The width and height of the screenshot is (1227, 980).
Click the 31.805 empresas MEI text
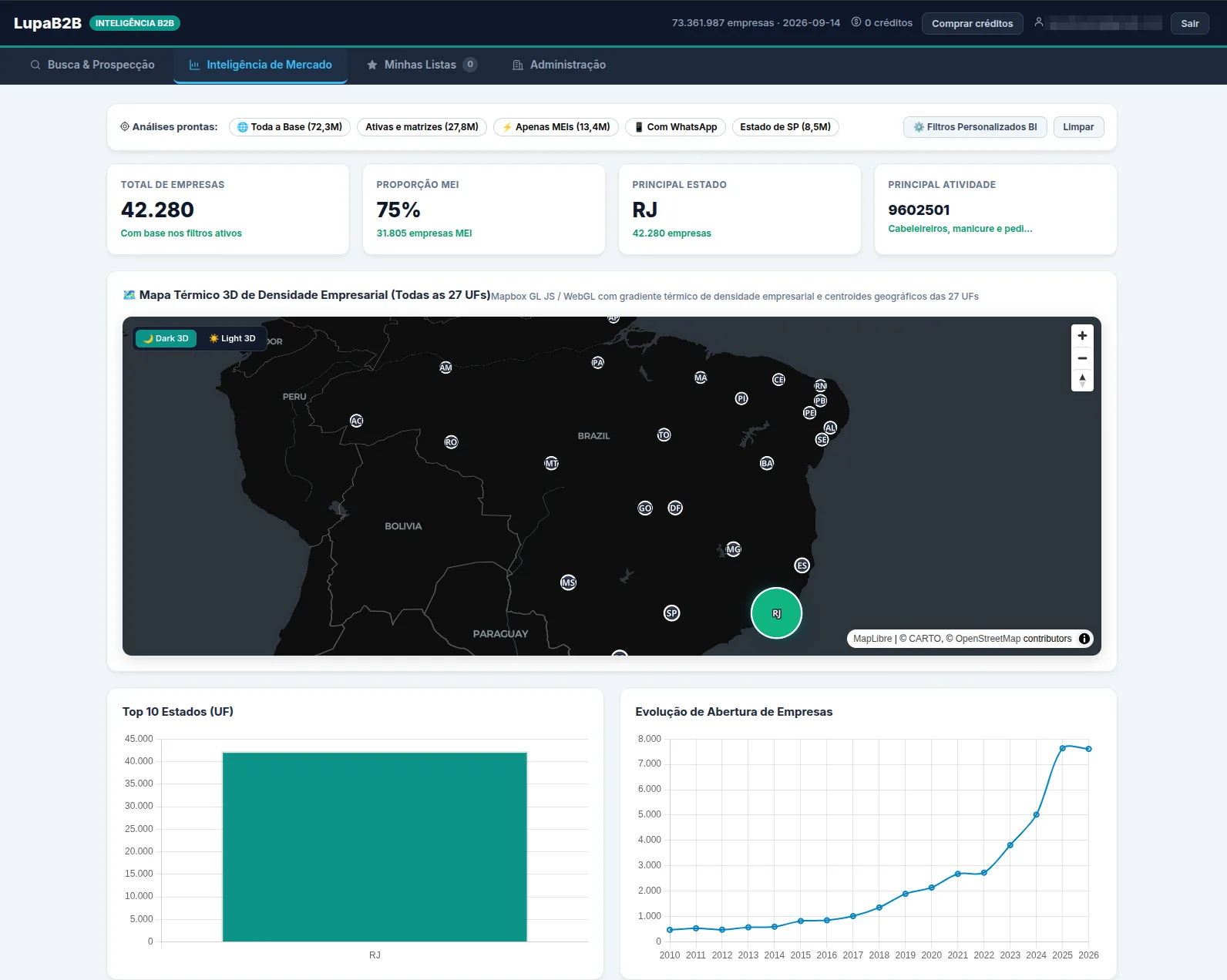click(x=424, y=233)
